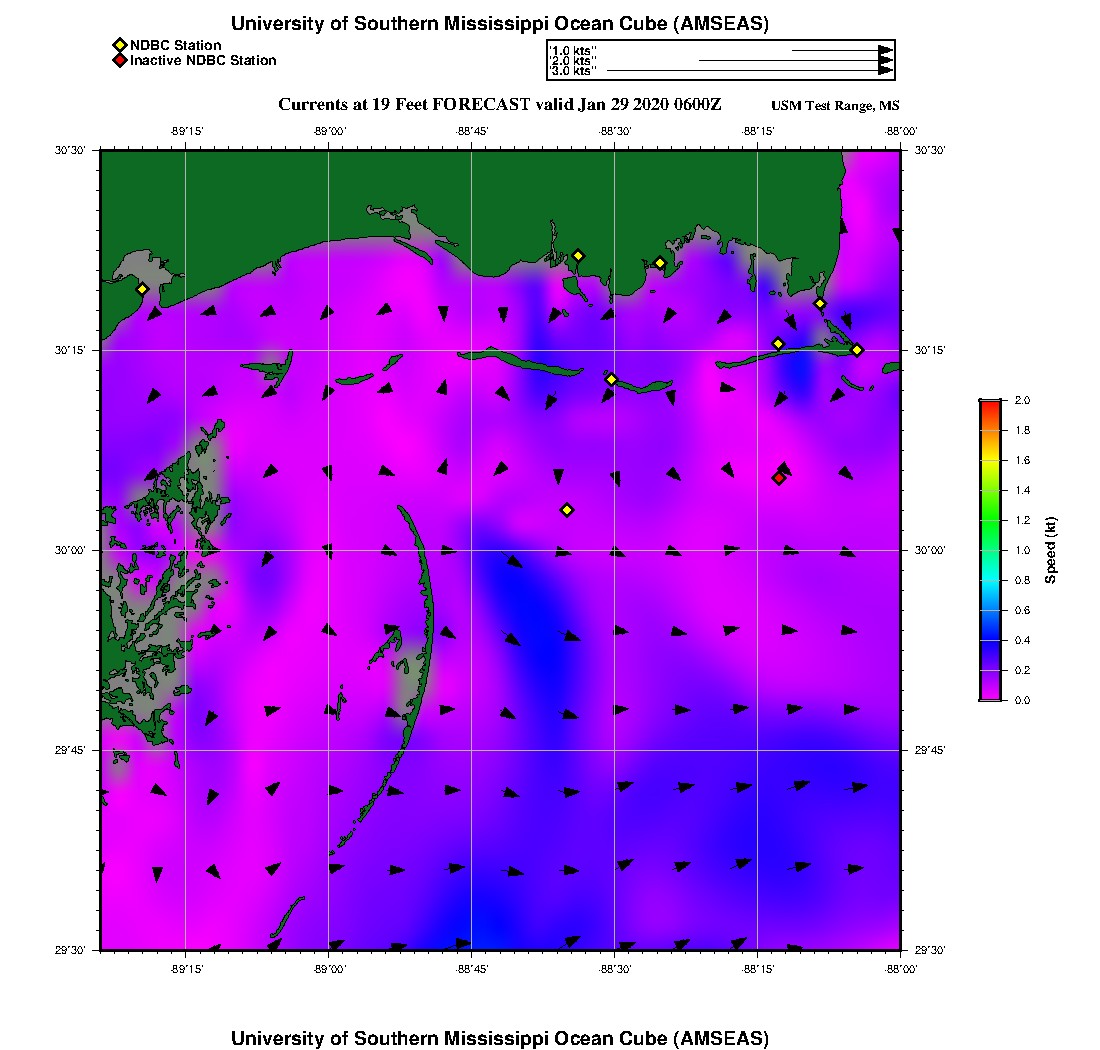Click the 30'30' label on the right axis
This screenshot has height=1050, width=1100.
click(x=930, y=151)
